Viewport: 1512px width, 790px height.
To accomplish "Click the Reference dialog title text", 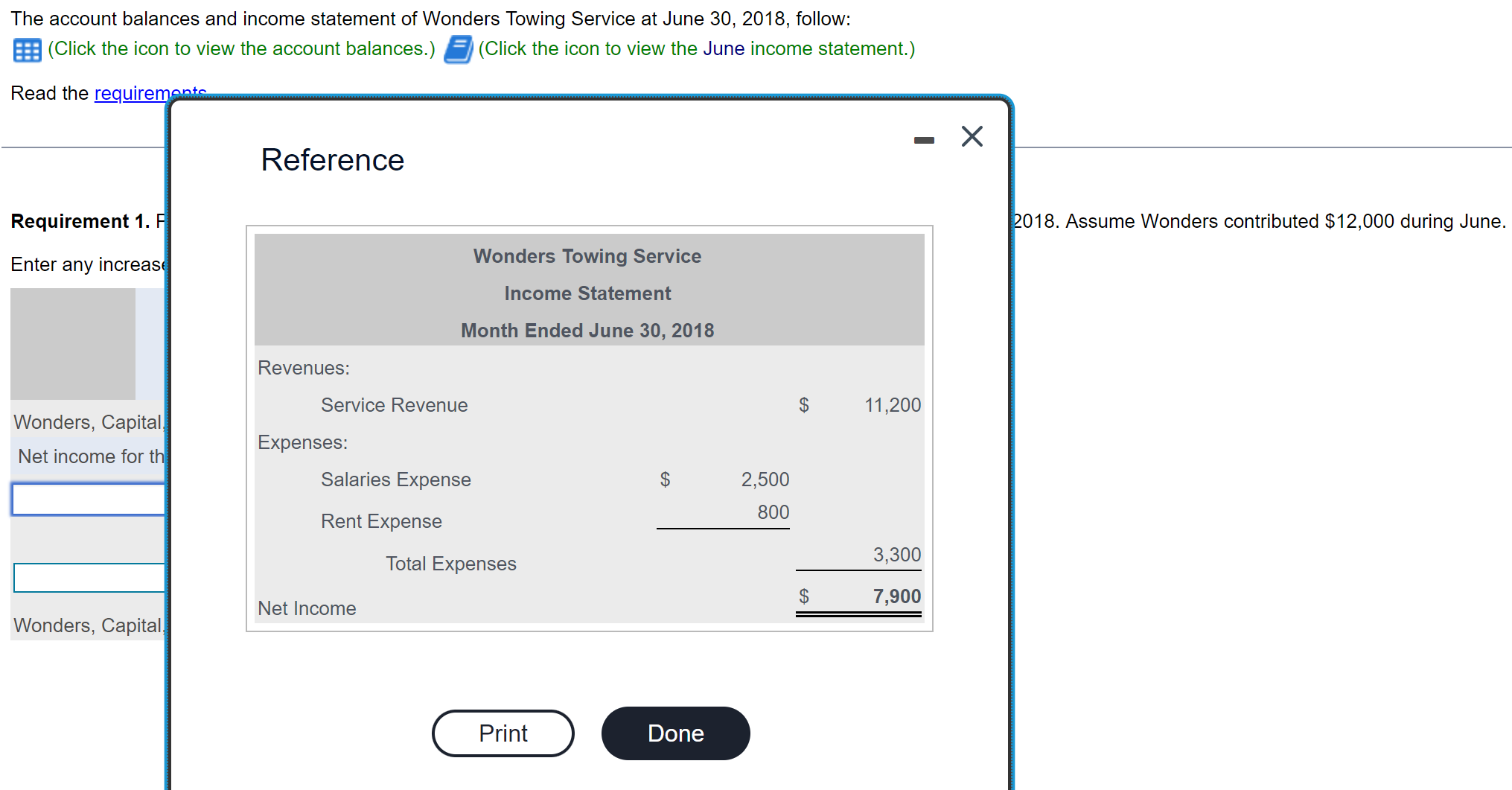I will (x=332, y=159).
